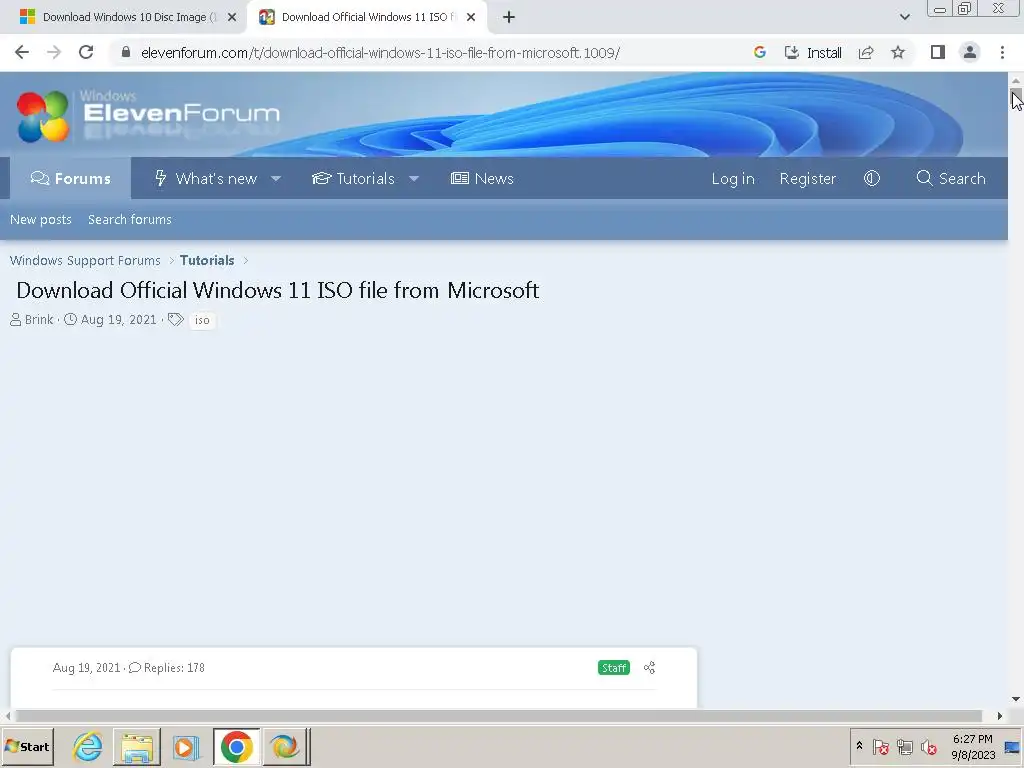Show tab search dropdown arrow
Viewport: 1024px width, 768px height.
tap(904, 17)
